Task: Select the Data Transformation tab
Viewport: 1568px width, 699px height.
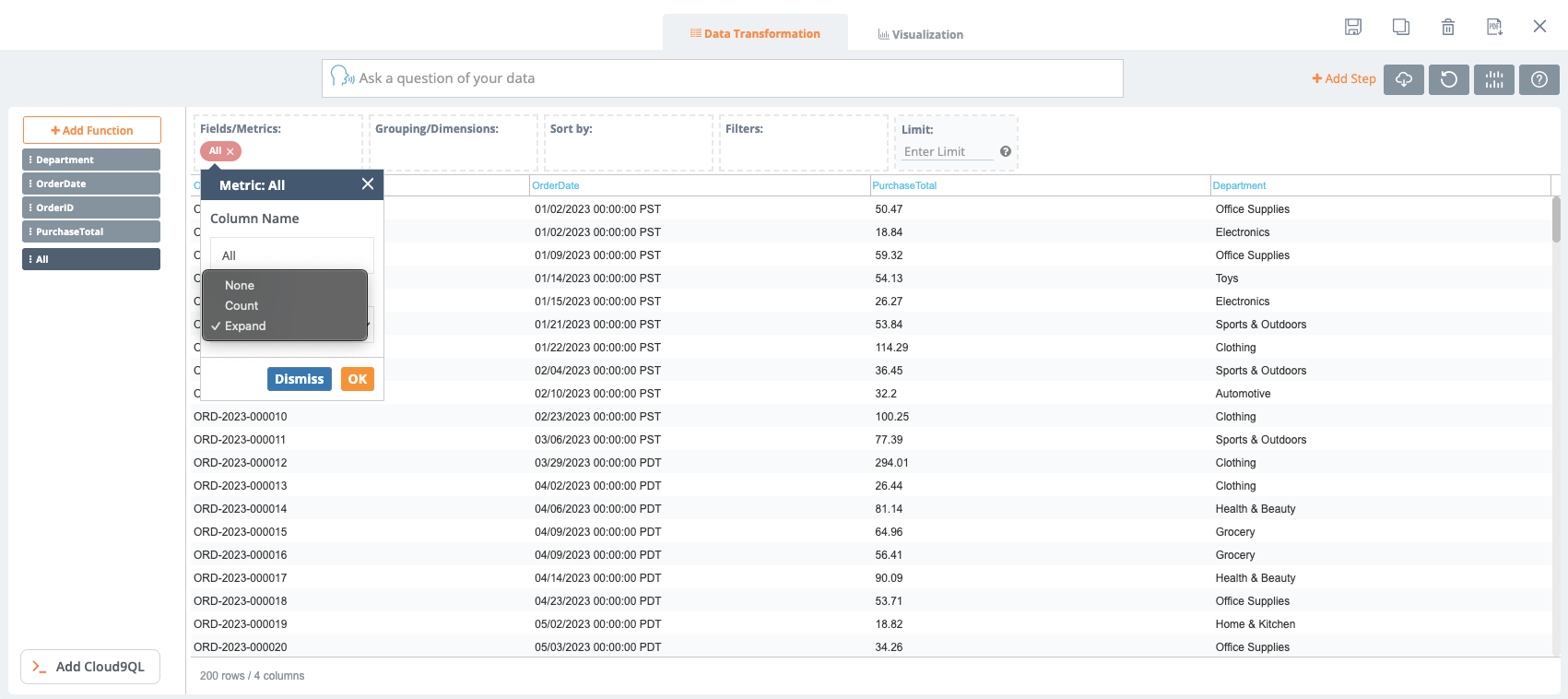Action: tap(755, 34)
